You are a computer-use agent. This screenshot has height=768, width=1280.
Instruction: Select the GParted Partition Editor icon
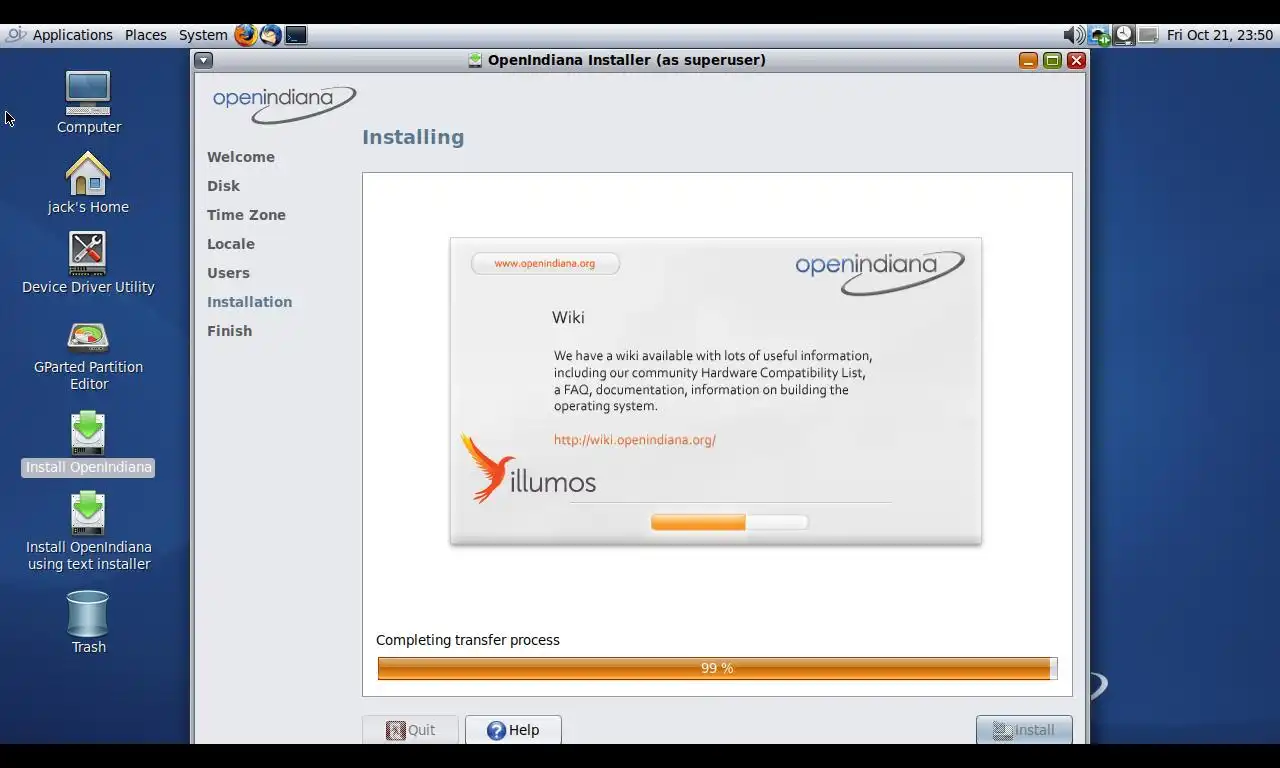pos(88,355)
